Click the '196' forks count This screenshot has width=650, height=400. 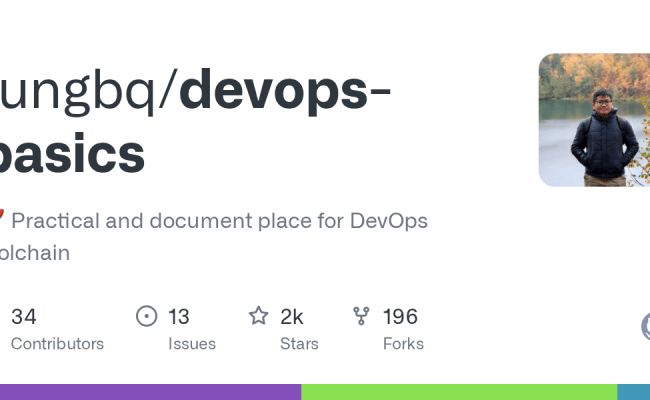(400, 317)
